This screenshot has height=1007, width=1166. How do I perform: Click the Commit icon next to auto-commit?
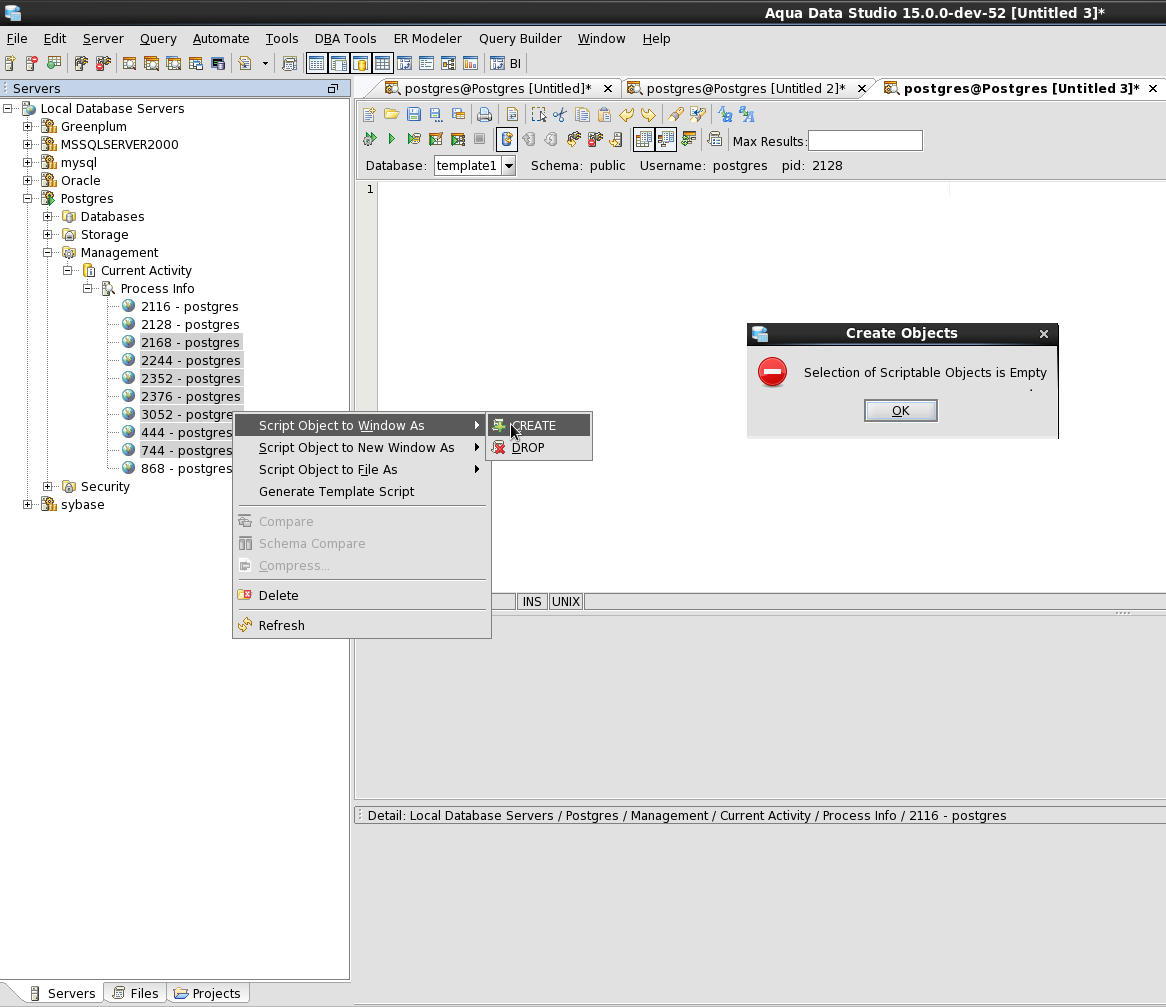point(529,139)
